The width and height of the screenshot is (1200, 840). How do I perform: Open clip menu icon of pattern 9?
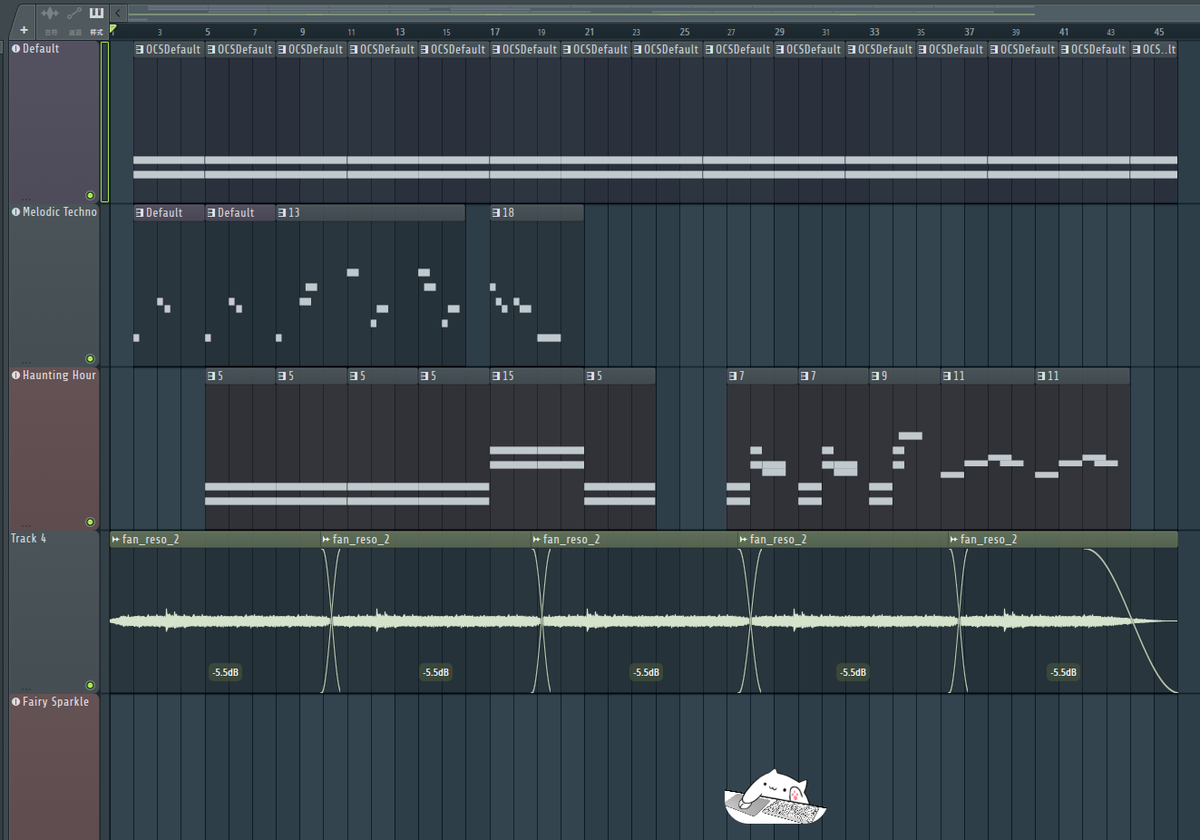pos(876,376)
